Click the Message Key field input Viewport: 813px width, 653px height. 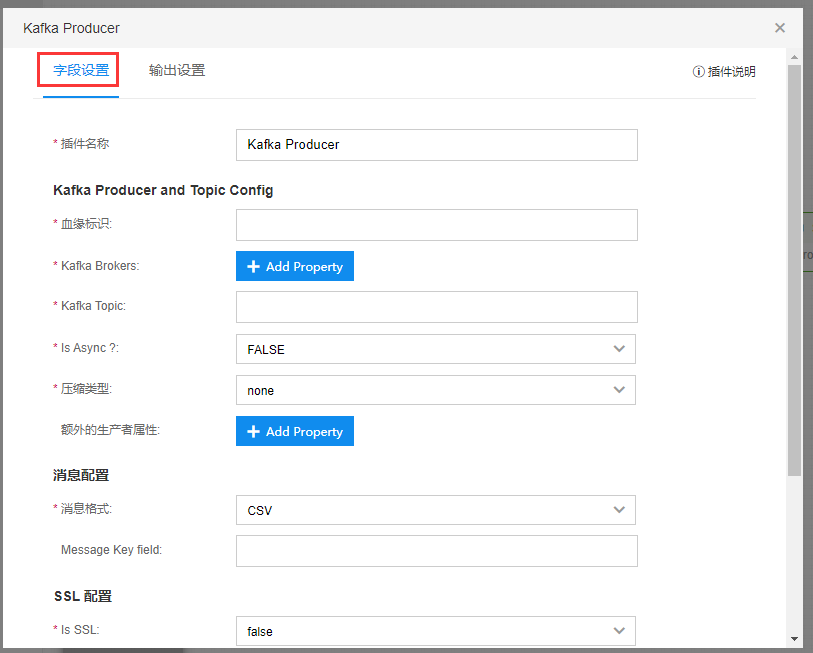pos(437,551)
